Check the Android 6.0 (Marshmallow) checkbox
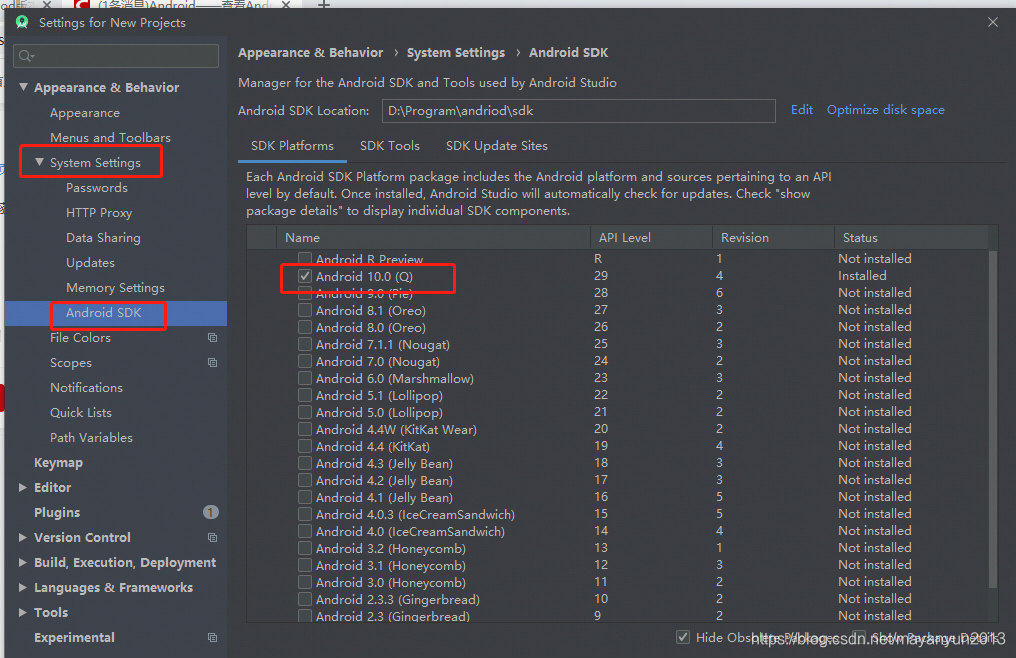Viewport: 1016px width, 658px height. coord(305,378)
